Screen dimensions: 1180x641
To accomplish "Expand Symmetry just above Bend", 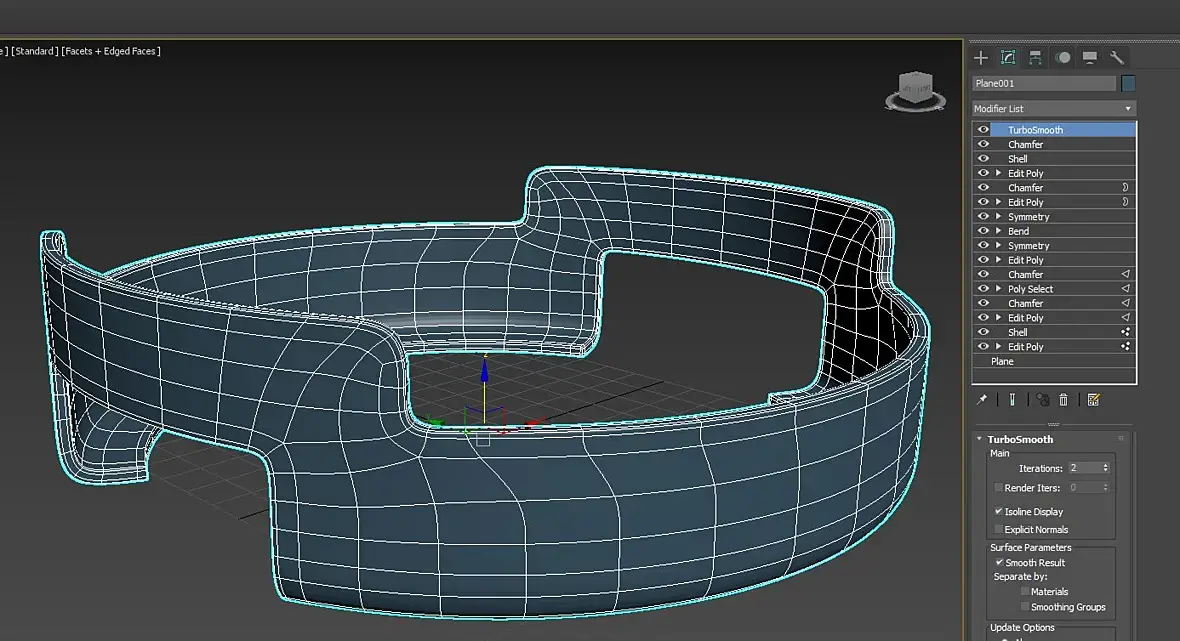I will coord(999,217).
